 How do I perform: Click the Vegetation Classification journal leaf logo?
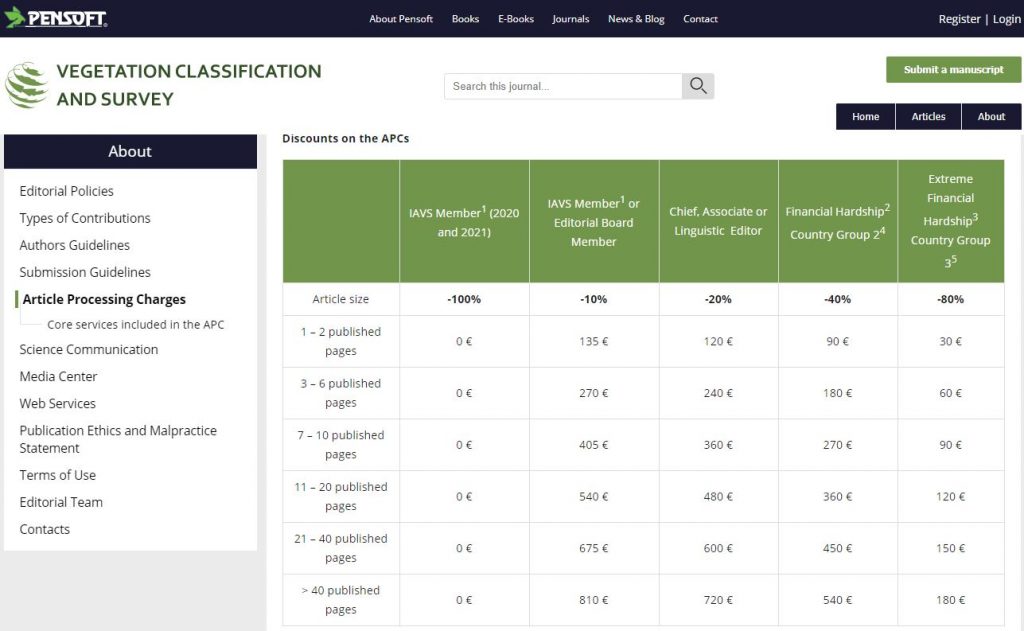27,86
